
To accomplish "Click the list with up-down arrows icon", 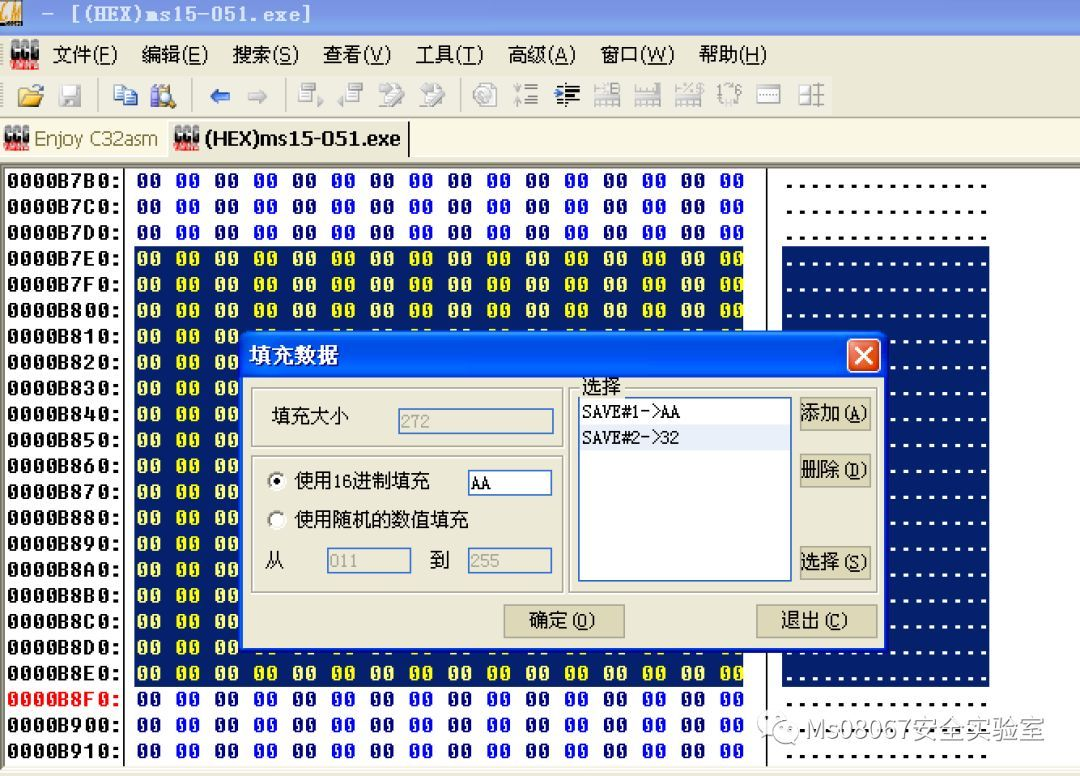I will click(526, 94).
